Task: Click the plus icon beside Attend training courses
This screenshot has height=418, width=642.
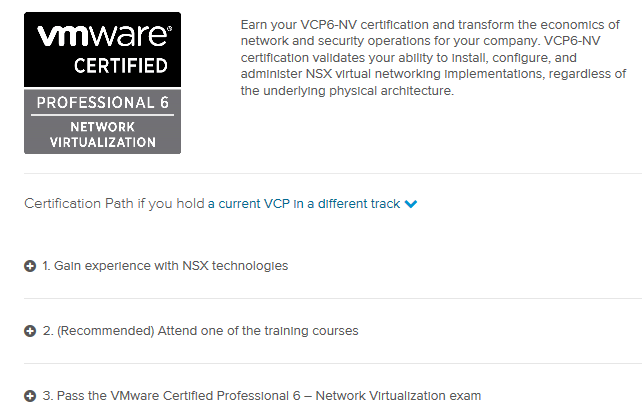Action: tap(30, 331)
